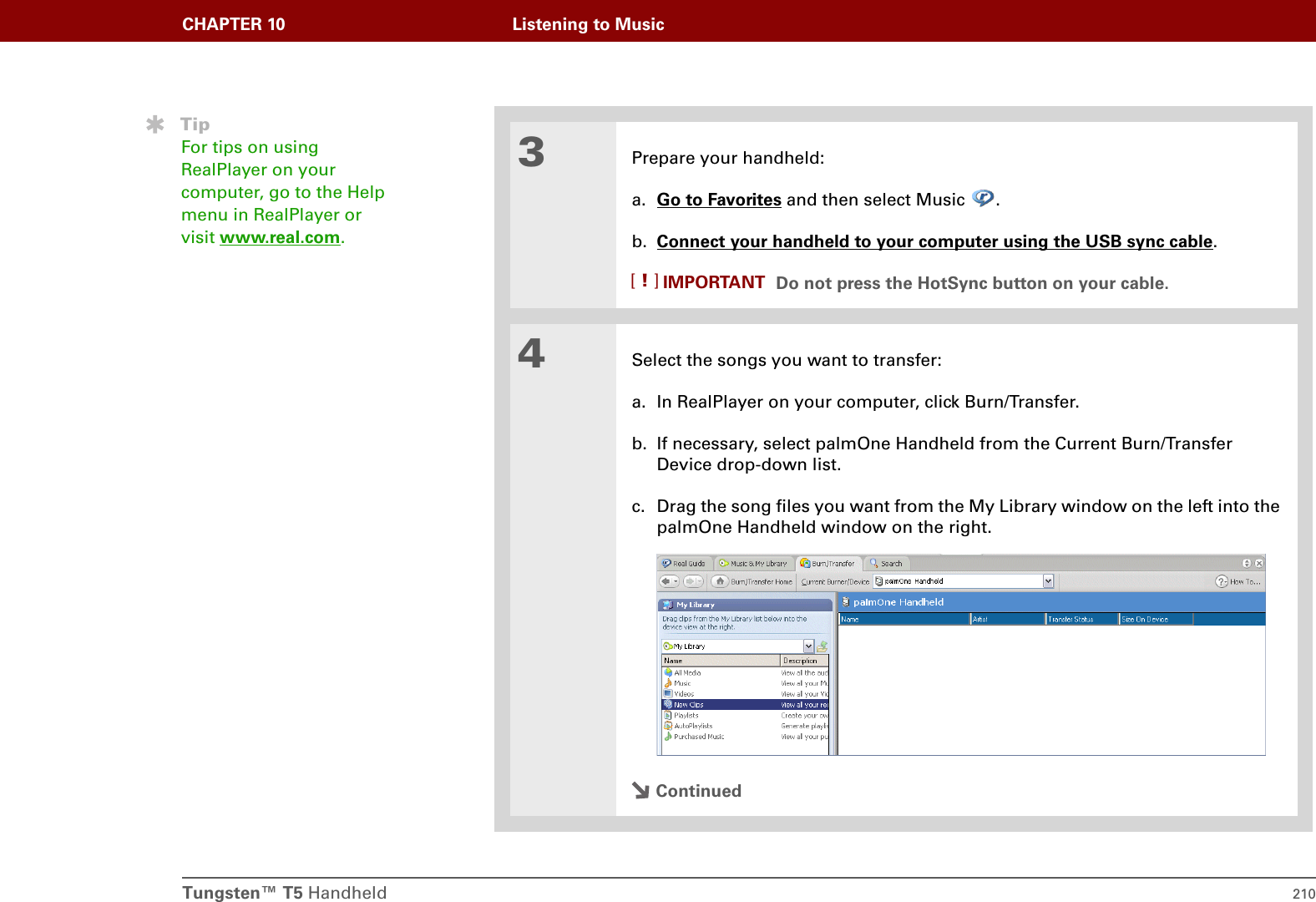This screenshot has height=902, width=1316.
Task: Open the How To help button
Action: click(x=1238, y=581)
